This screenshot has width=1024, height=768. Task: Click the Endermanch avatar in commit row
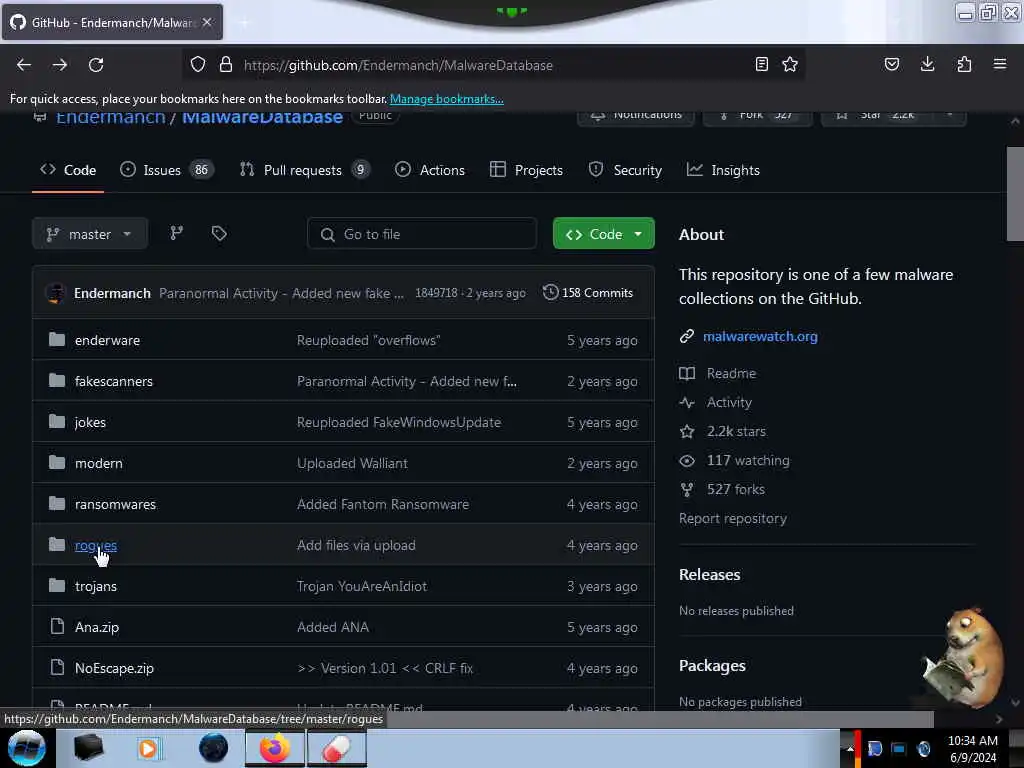[x=56, y=293]
